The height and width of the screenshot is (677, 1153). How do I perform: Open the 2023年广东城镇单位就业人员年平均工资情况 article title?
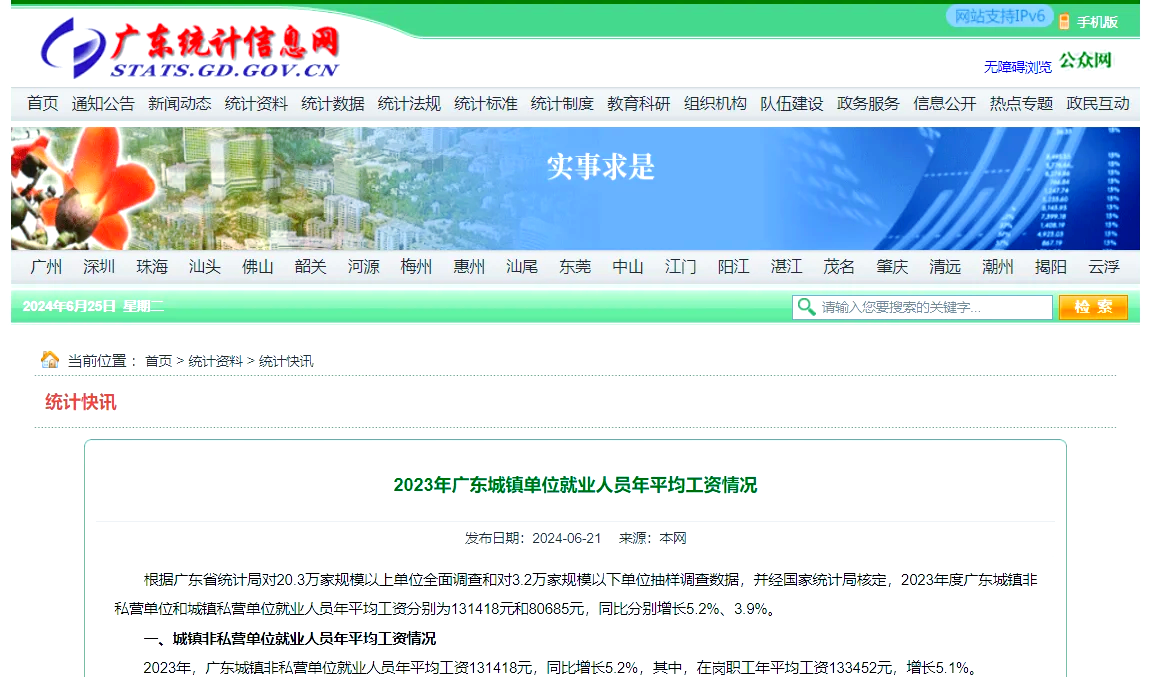click(x=576, y=485)
